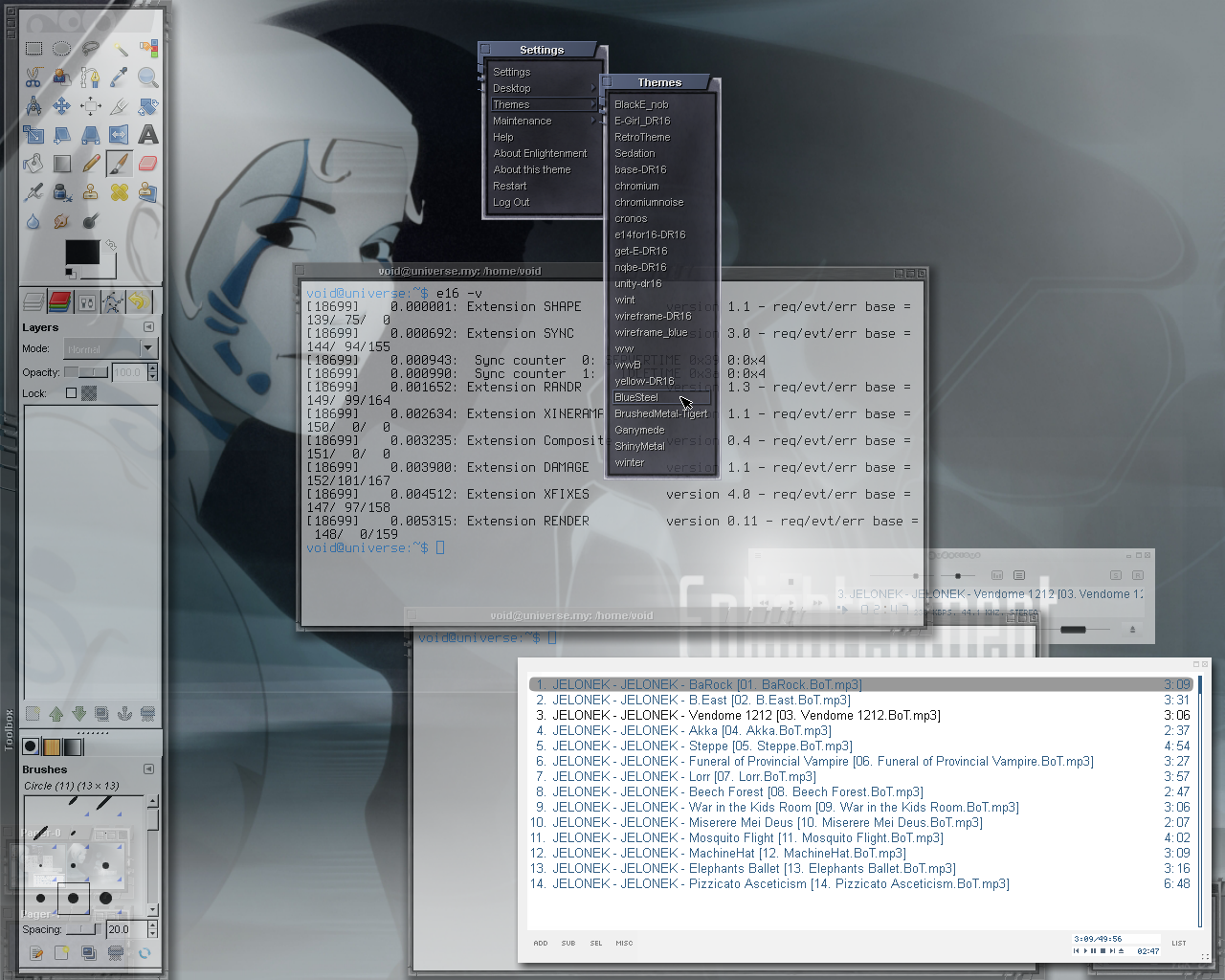Screen dimensions: 1225x980
Task: Choose the BlueSteel theme
Action: tap(661, 397)
